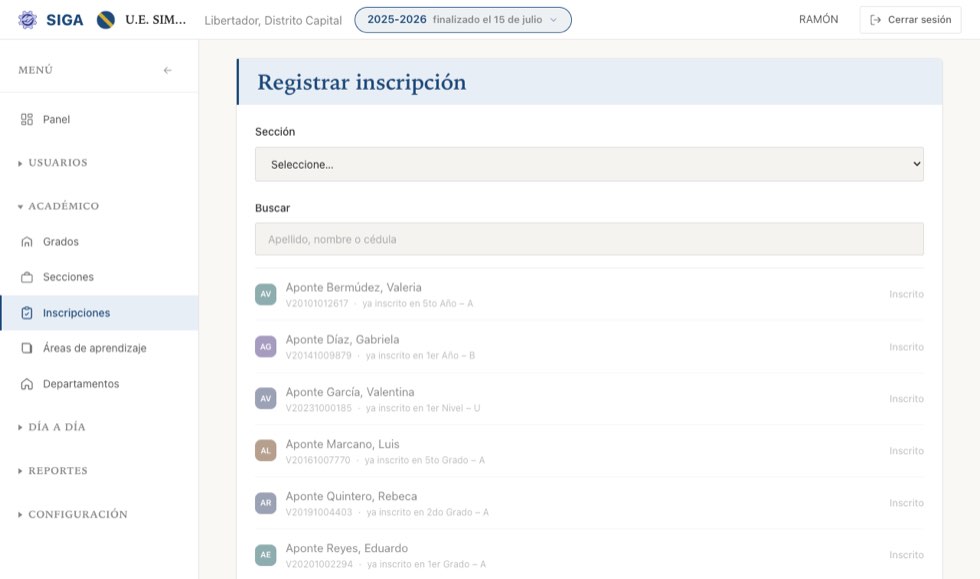Image resolution: width=980 pixels, height=579 pixels.
Task: Open the Sección dropdown showing Seleccione...
Action: [589, 164]
